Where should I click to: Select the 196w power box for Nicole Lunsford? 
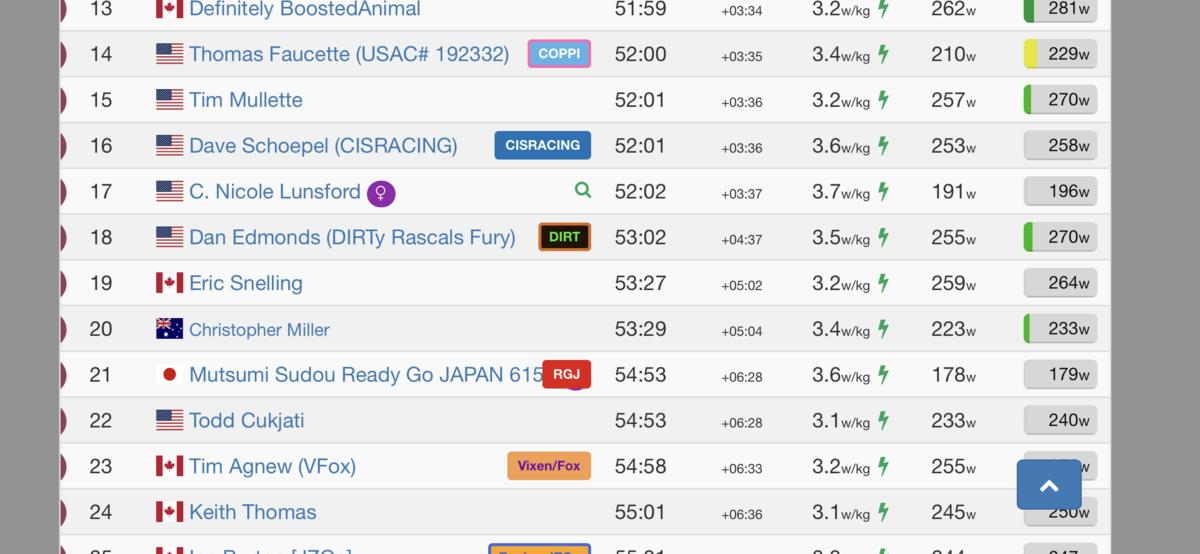tap(1060, 191)
